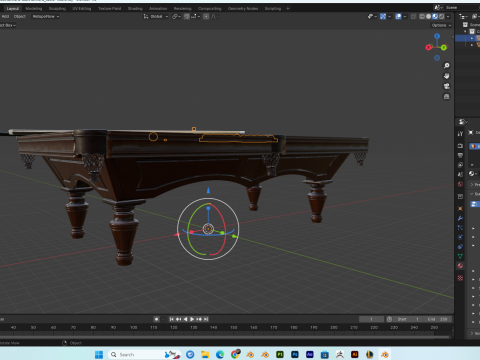
Task: Toggle the viewport overlays display
Action: tap(398, 16)
